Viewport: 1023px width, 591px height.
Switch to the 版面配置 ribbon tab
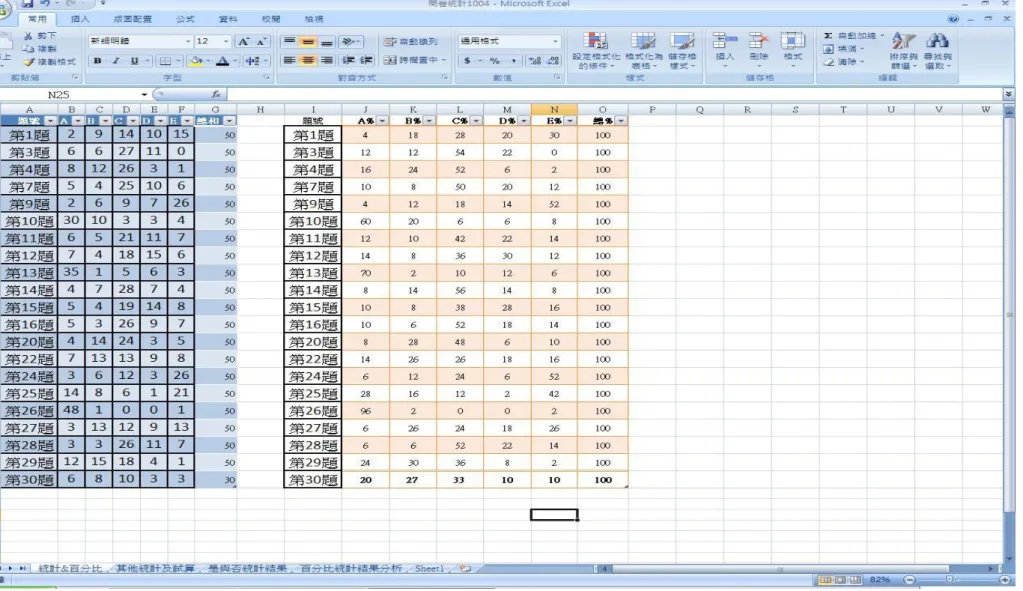132,19
